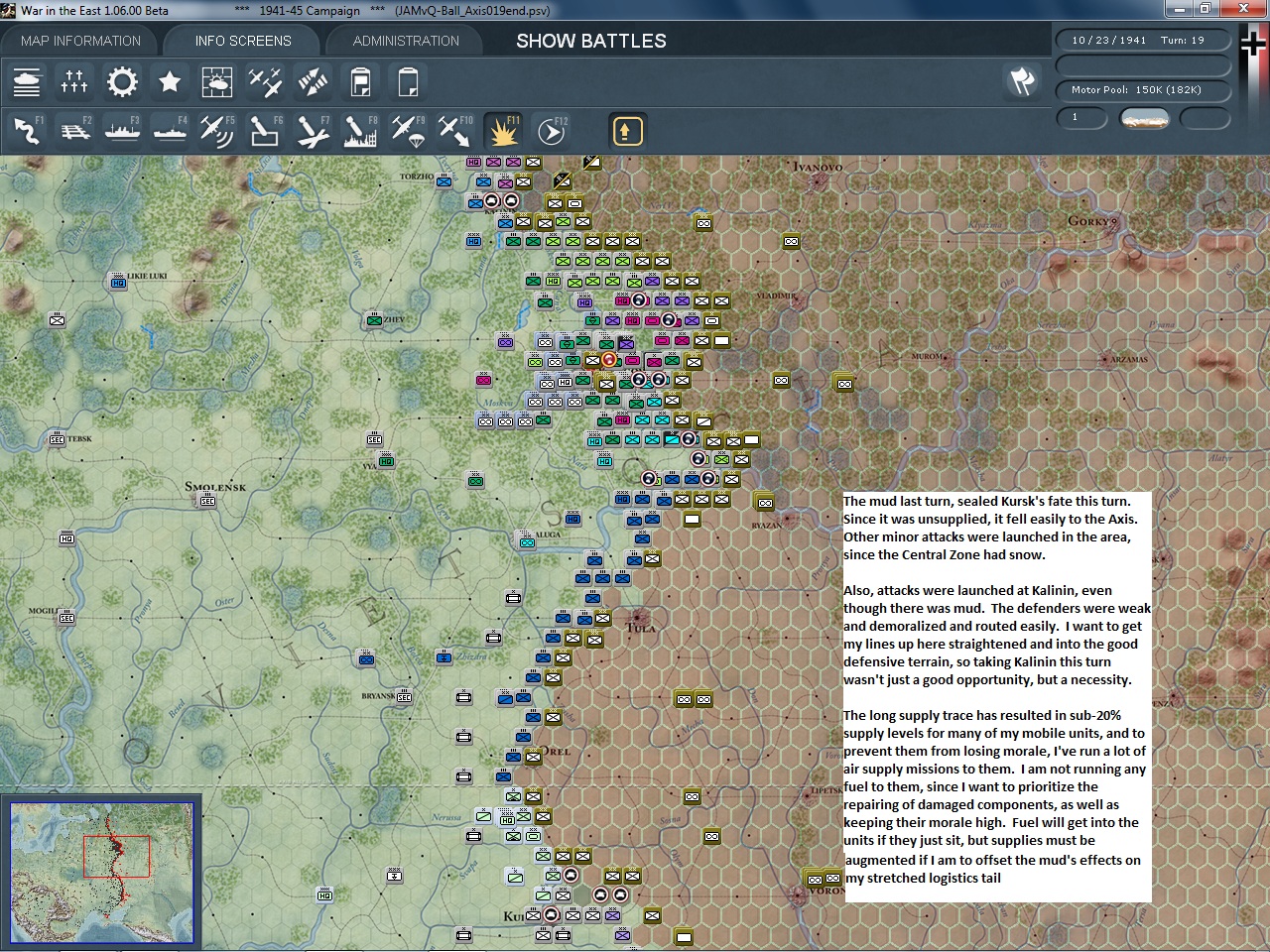The image size is (1270, 952).
Task: Click the Gorky city label
Action: (1089, 220)
